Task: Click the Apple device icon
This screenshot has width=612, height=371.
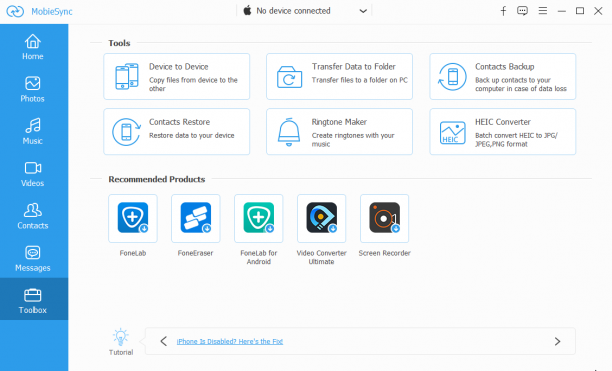Action: click(x=247, y=11)
